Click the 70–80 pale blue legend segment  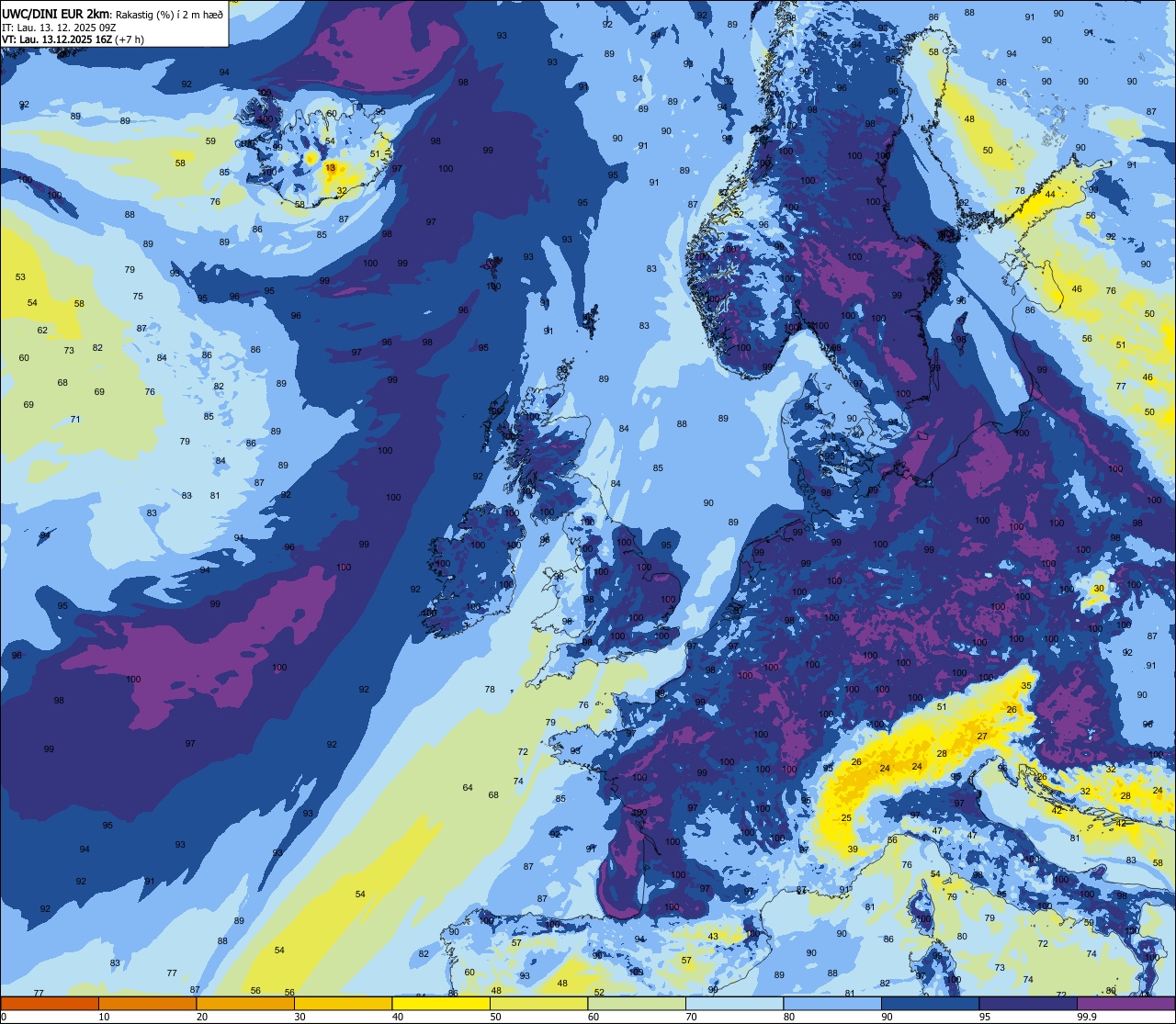(734, 1004)
